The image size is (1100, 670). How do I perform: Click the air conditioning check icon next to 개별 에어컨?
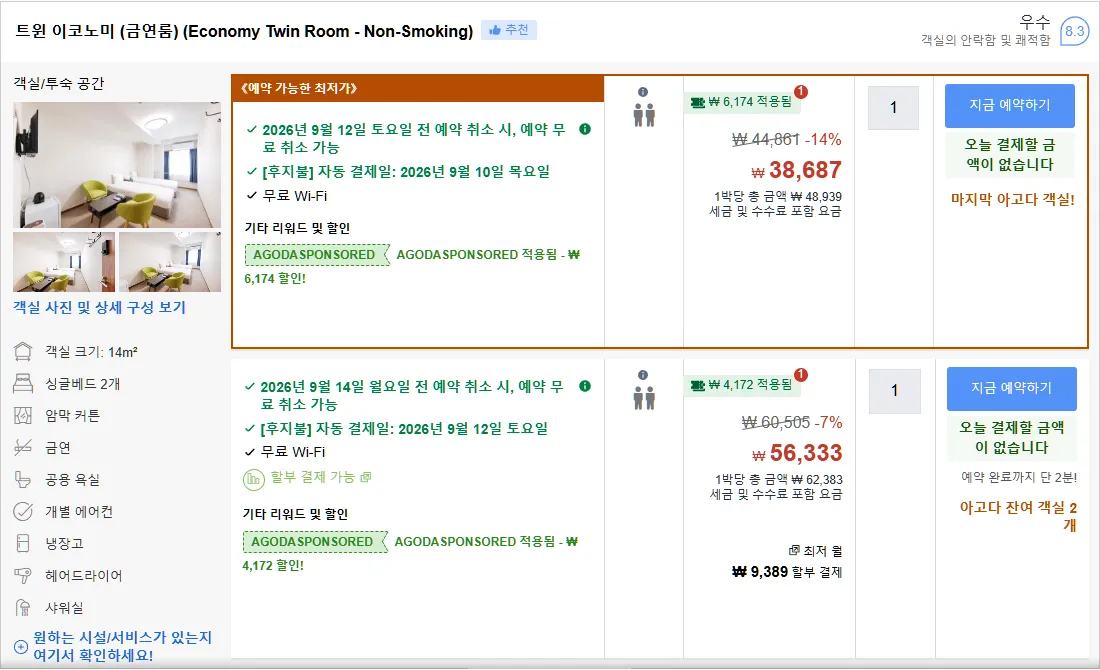(x=23, y=511)
